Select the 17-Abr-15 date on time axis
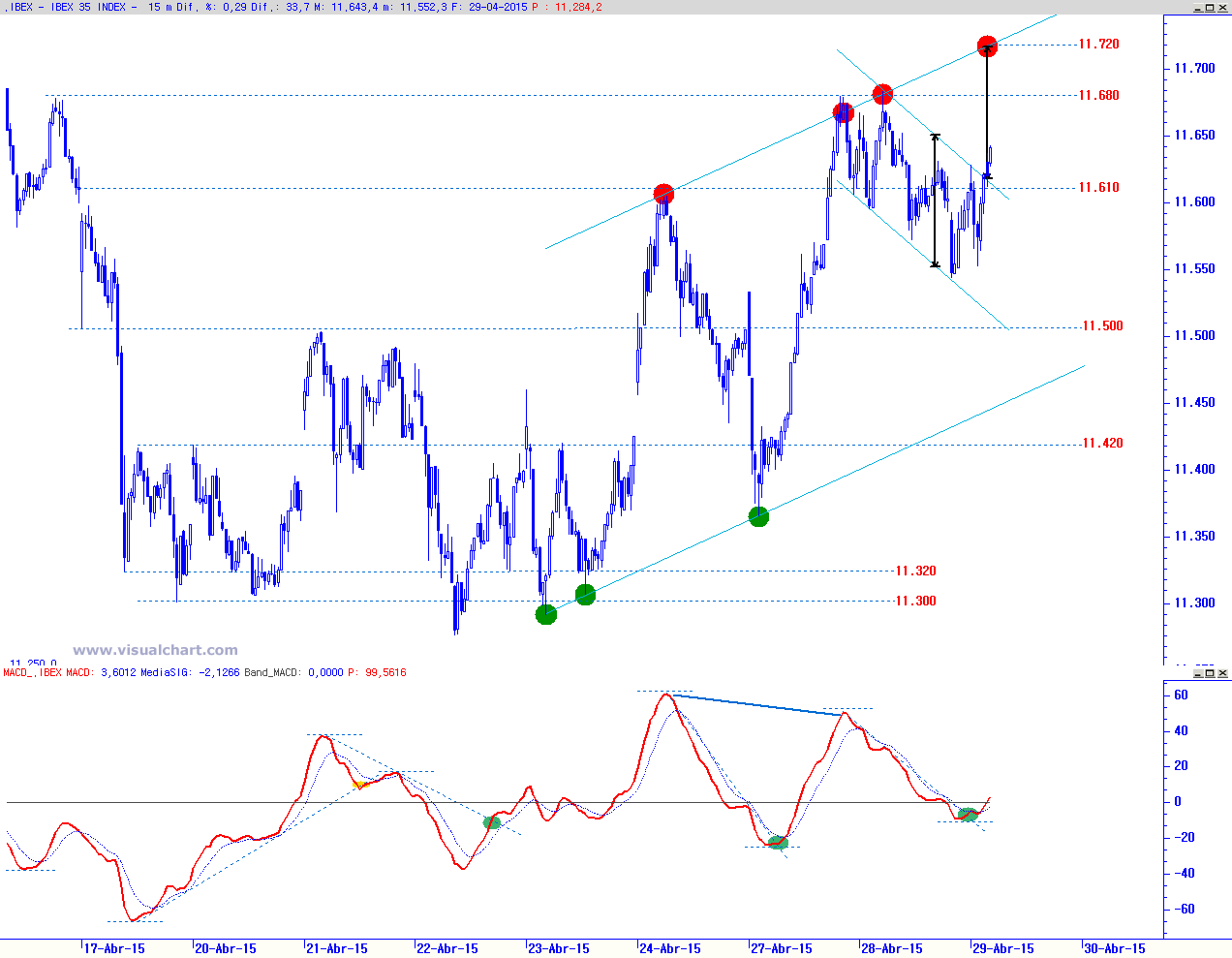This screenshot has width=1232, height=958. 114,948
